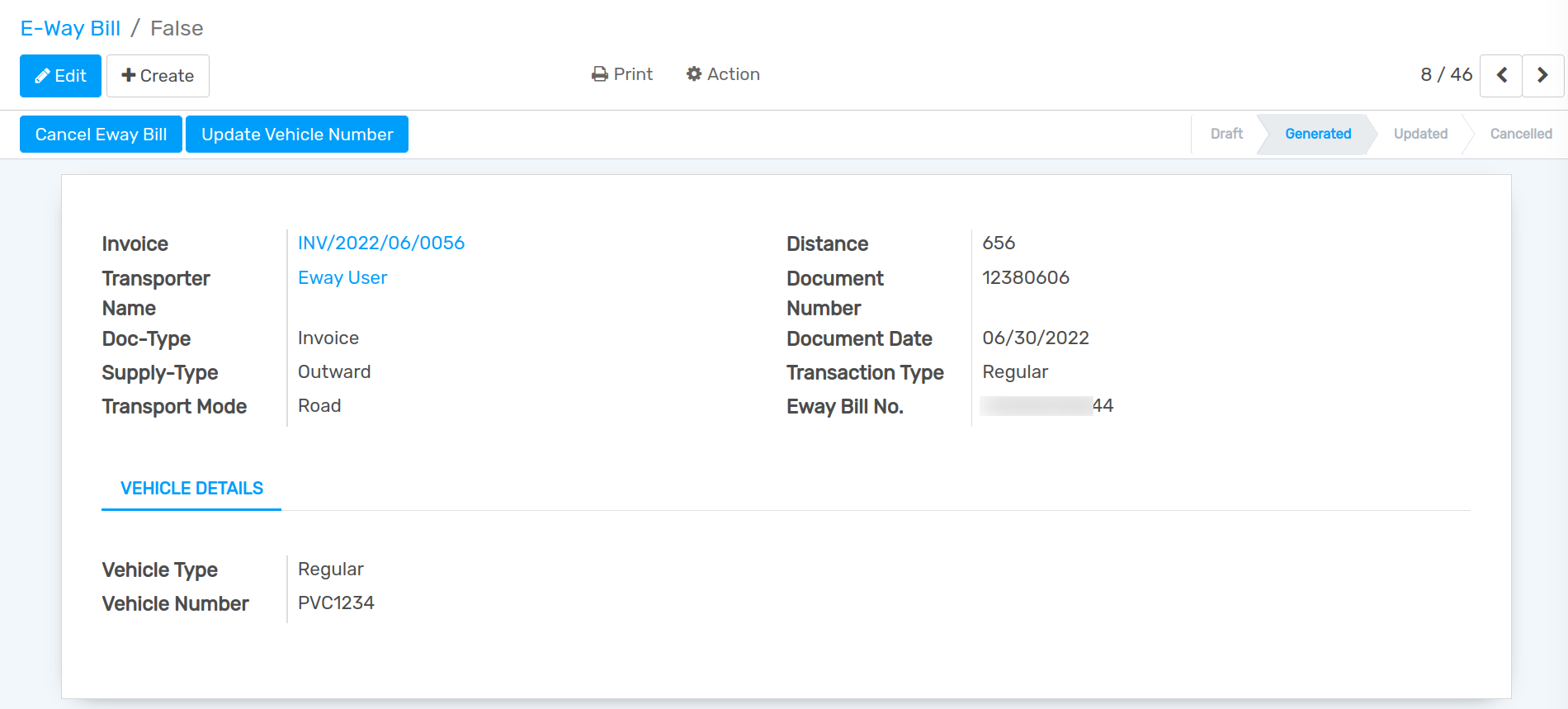Go to the next record arrow
Viewport: 1568px width, 709px height.
click(1542, 75)
